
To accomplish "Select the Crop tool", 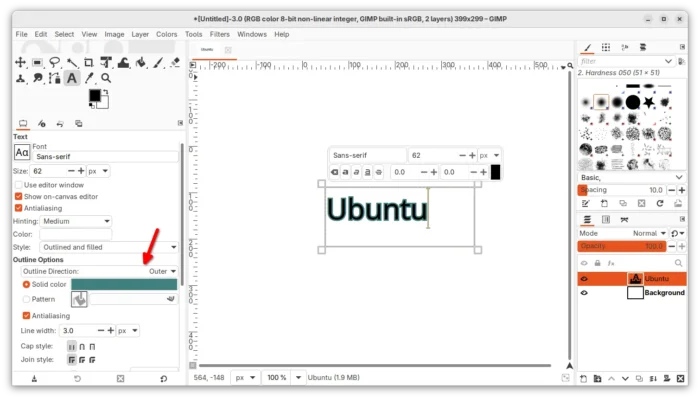I will pyautogui.click(x=88, y=62).
